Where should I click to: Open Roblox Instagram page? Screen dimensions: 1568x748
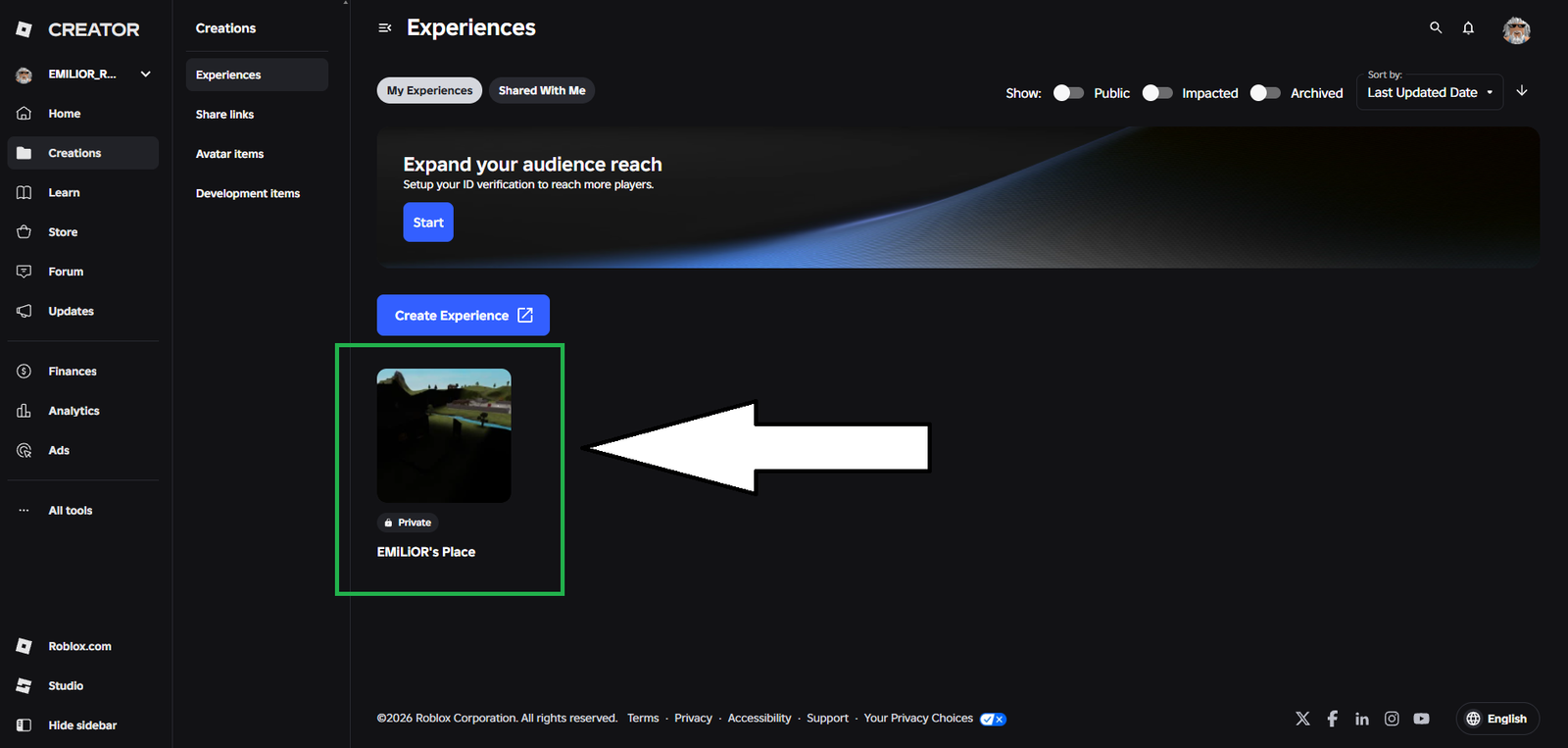coord(1392,719)
